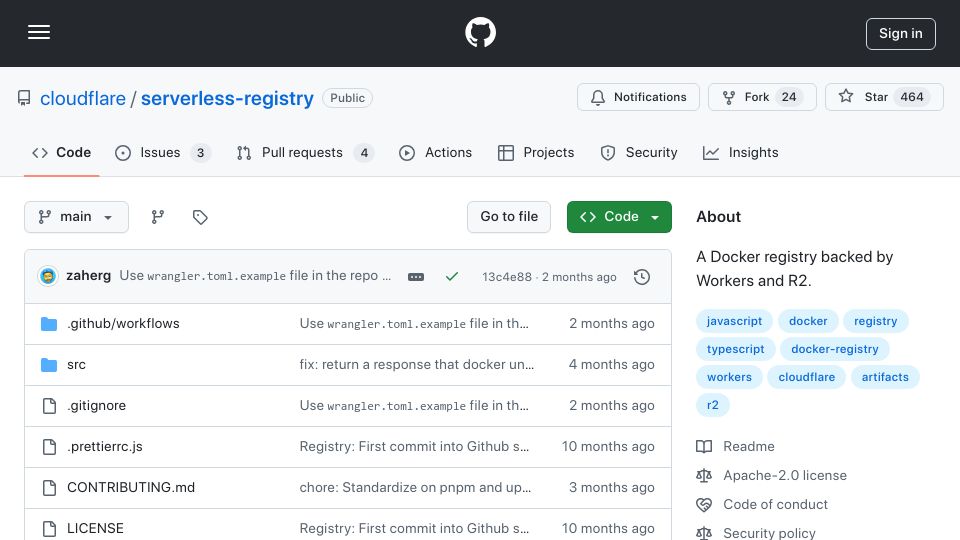Open the commit history clock icon
The image size is (960, 540).
point(642,277)
